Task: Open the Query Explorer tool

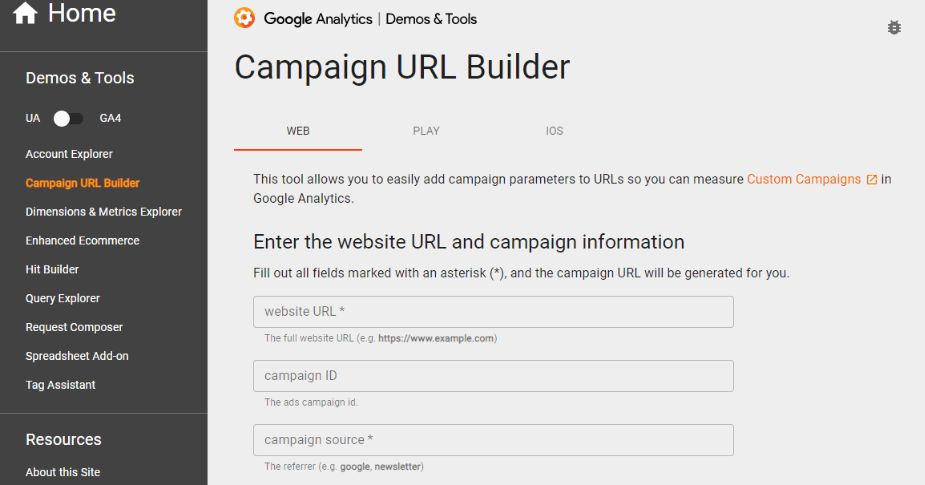Action: [63, 298]
